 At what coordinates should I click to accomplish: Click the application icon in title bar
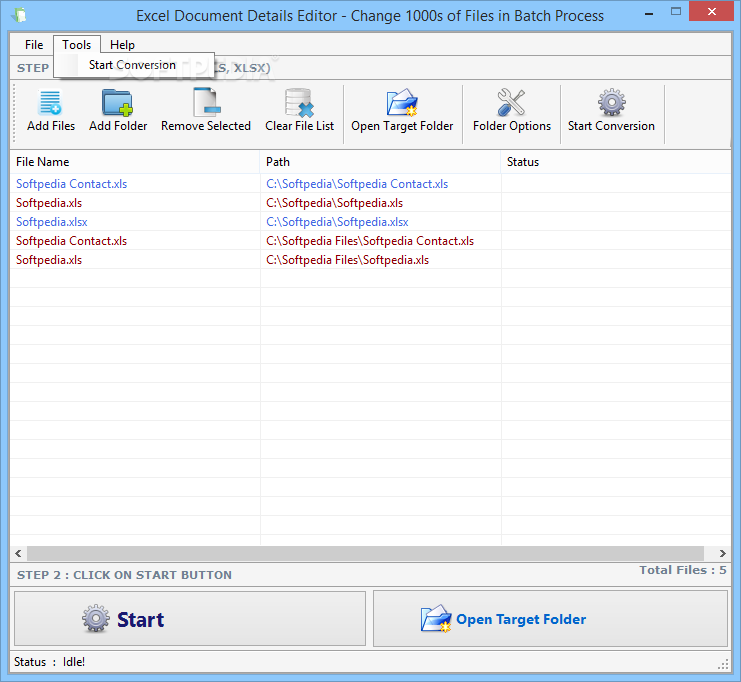(x=20, y=15)
